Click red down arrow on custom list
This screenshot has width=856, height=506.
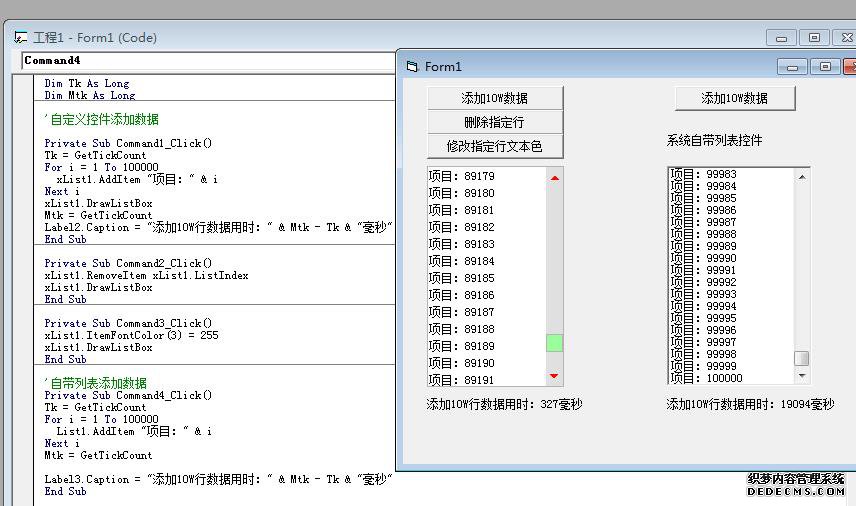(x=554, y=376)
